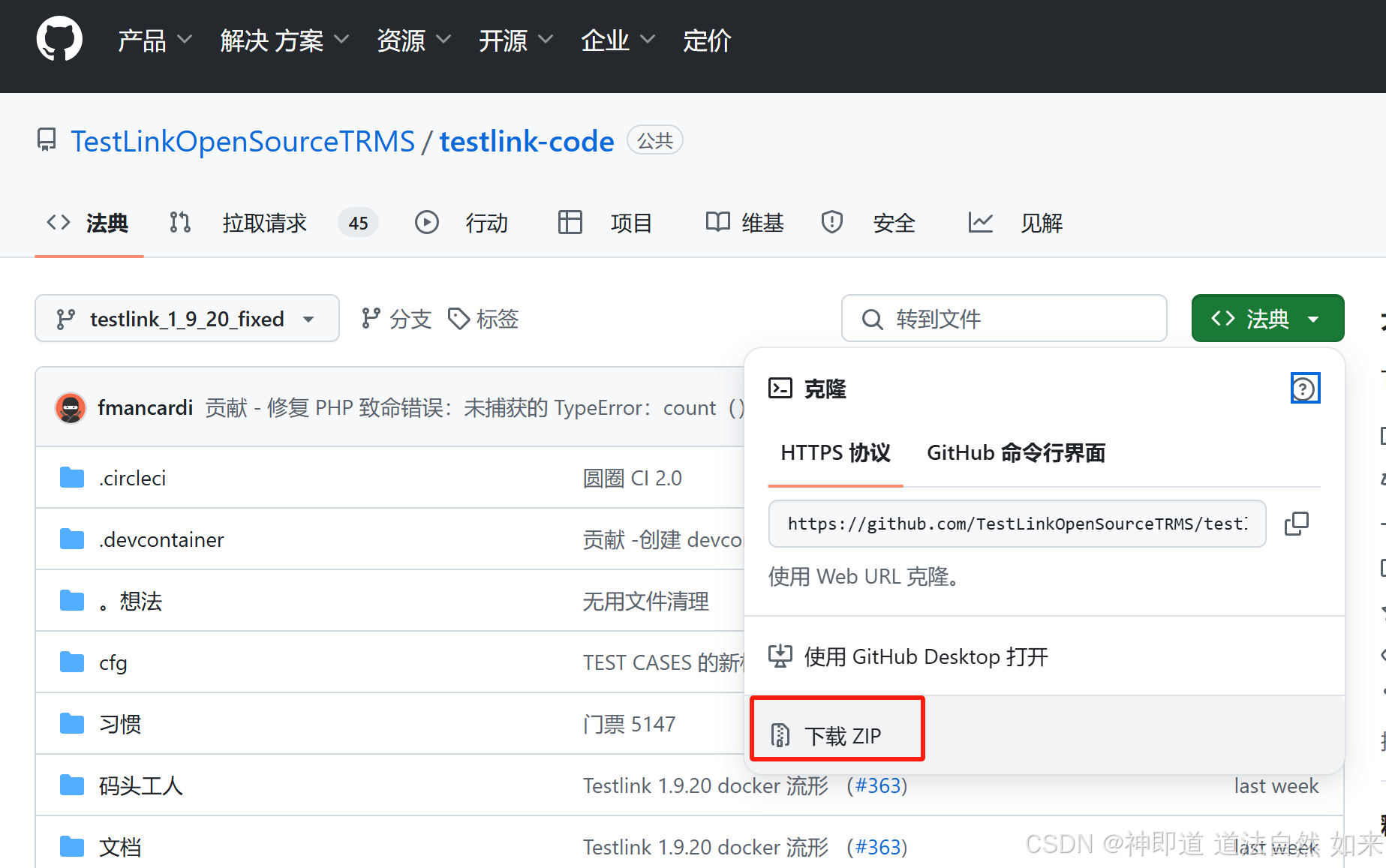Viewport: 1386px width, 868px height.
Task: Copy the clone URL to clipboard
Action: click(x=1297, y=524)
